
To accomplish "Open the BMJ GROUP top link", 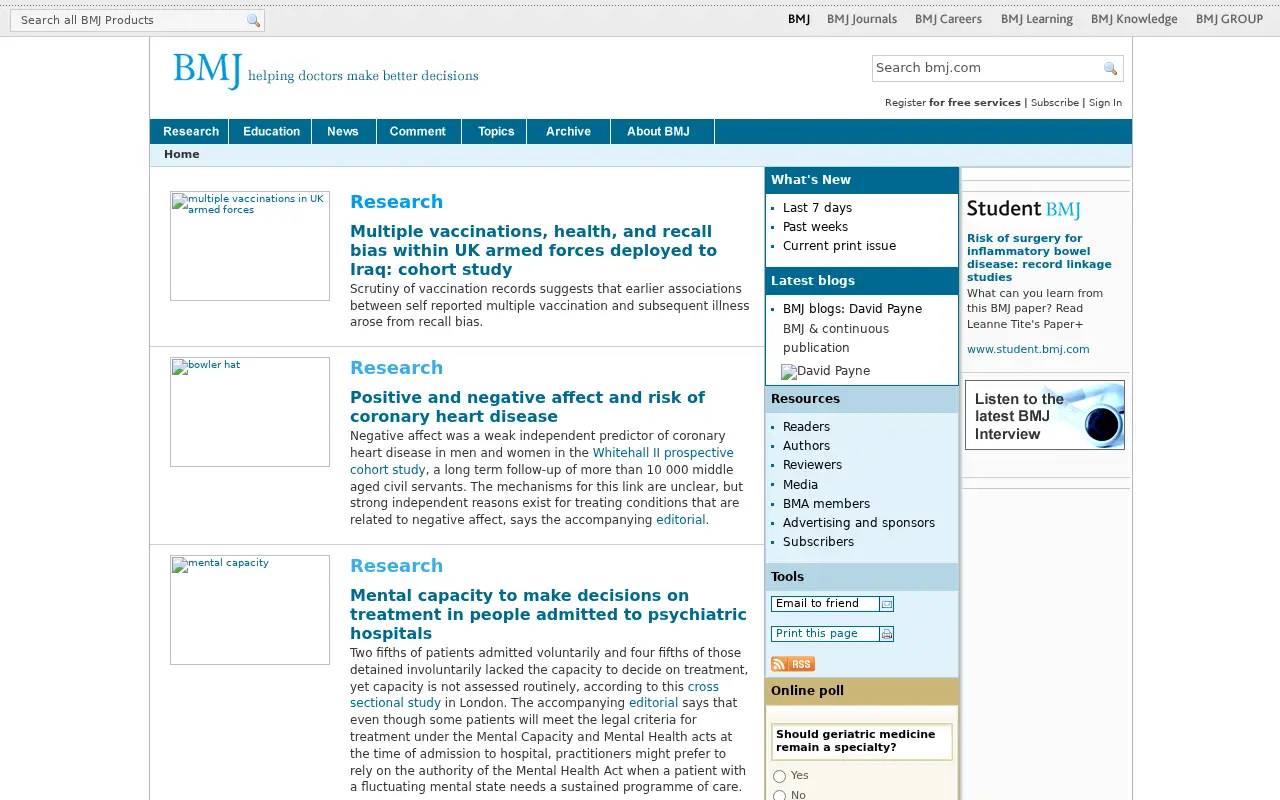I will pyautogui.click(x=1229, y=19).
